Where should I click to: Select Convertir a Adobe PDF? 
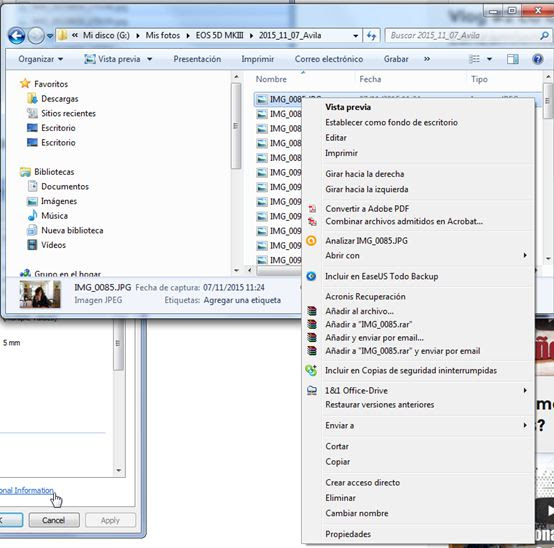click(367, 208)
